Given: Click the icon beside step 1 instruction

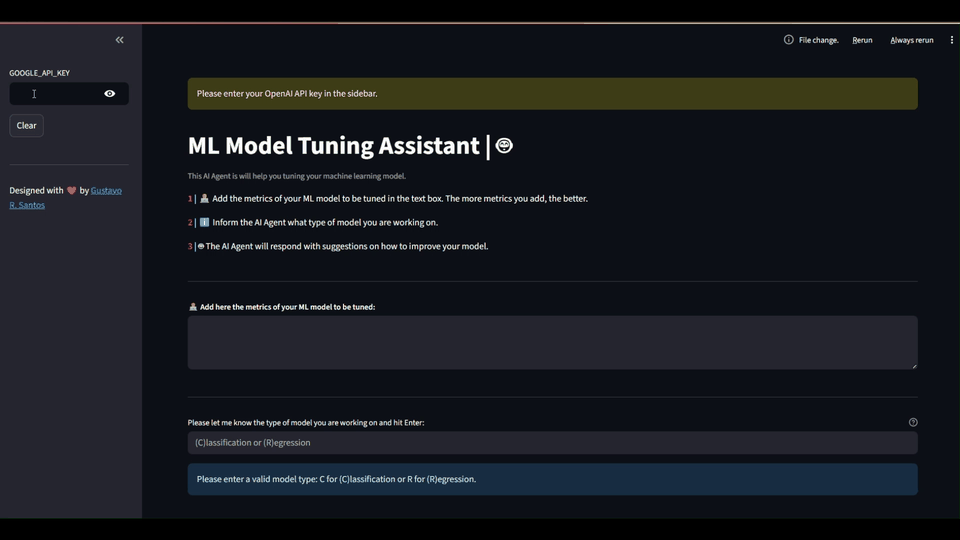Looking at the screenshot, I should point(204,199).
